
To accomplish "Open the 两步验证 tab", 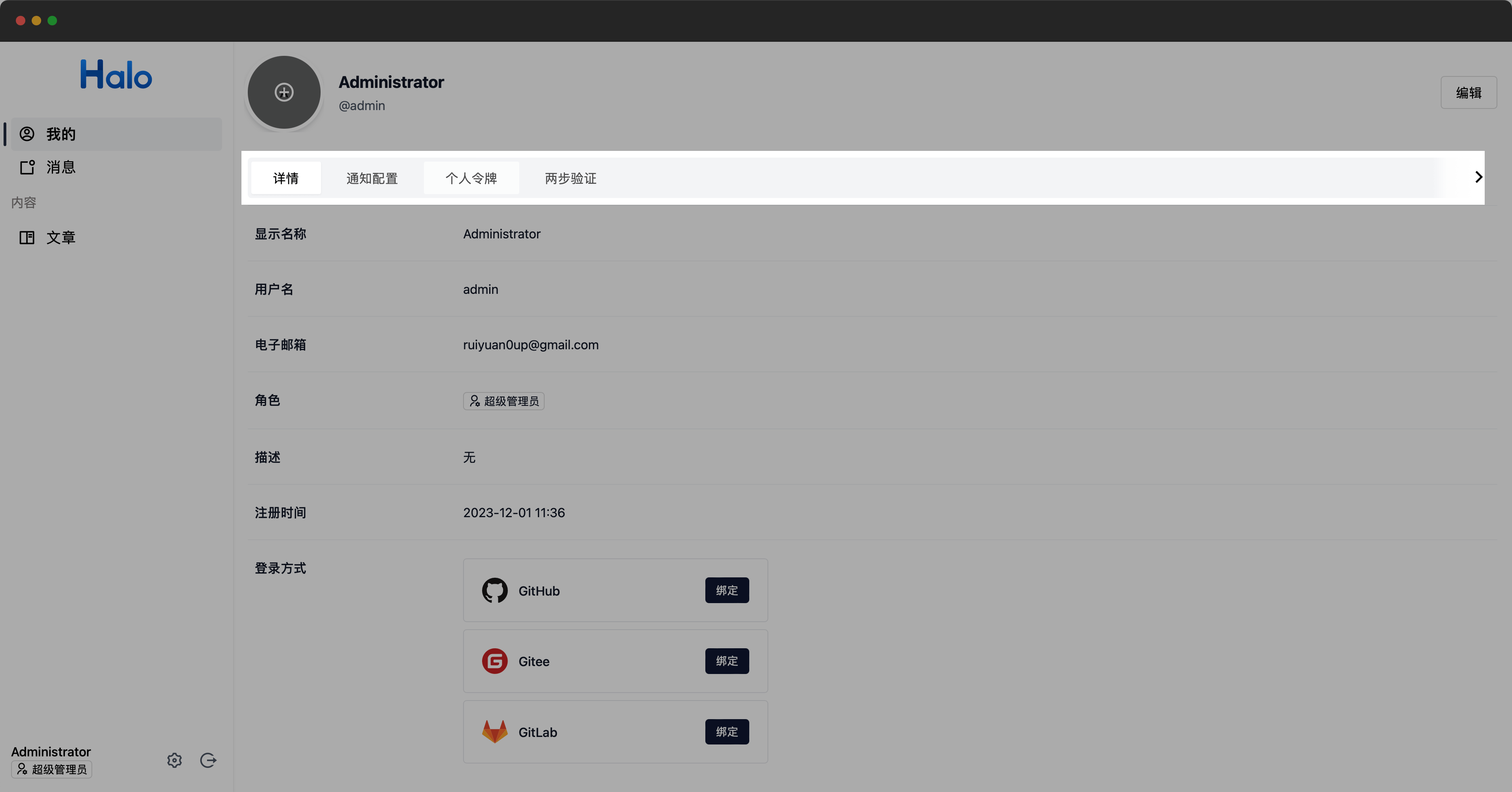I will click(x=570, y=178).
